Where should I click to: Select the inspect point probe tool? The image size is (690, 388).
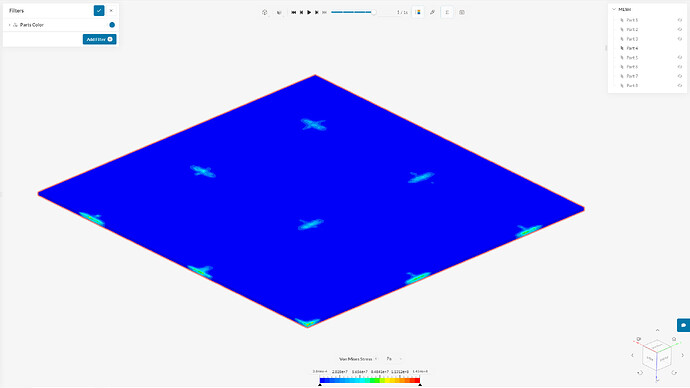[x=432, y=12]
